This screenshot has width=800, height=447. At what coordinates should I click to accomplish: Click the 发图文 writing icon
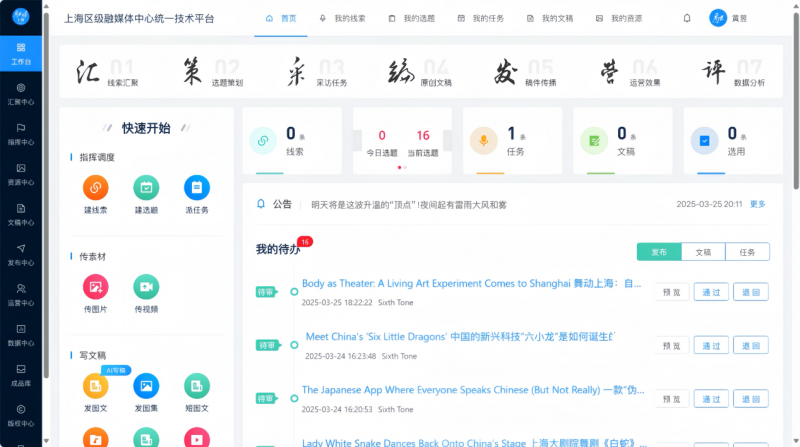click(95, 386)
